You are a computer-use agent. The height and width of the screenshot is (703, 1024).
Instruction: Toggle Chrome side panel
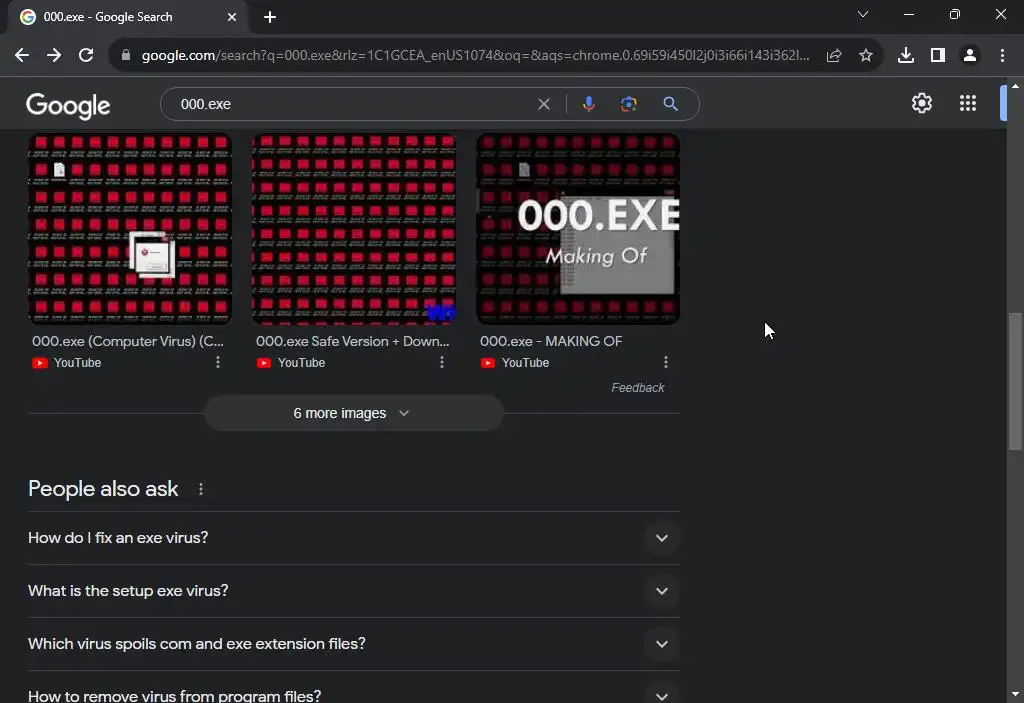point(938,56)
